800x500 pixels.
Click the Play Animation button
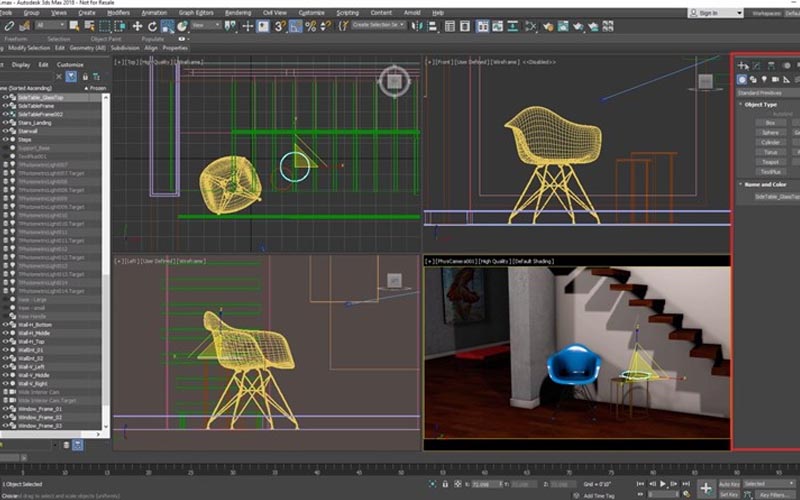(x=663, y=484)
